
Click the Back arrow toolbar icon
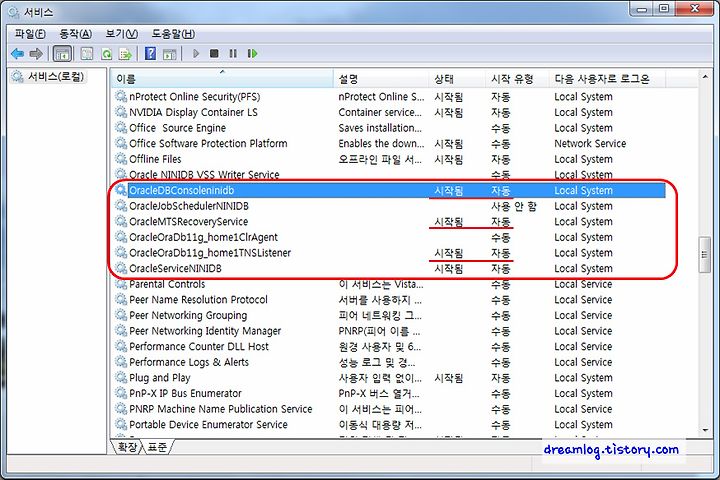coord(17,54)
